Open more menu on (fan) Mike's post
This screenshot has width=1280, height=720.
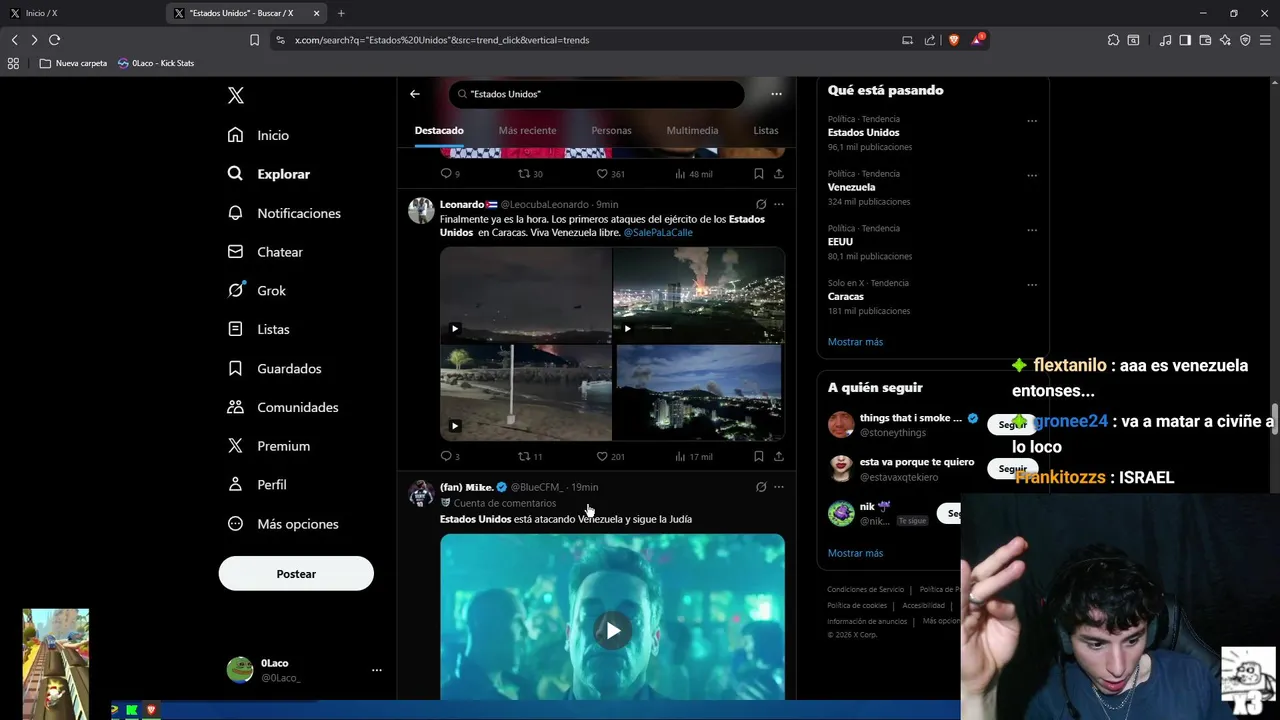click(779, 487)
